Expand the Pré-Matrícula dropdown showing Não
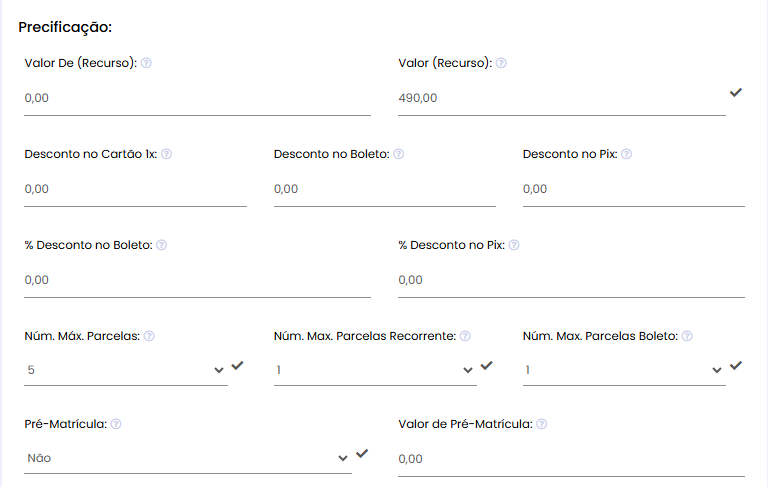Viewport: 768px width, 487px height. pos(188,459)
